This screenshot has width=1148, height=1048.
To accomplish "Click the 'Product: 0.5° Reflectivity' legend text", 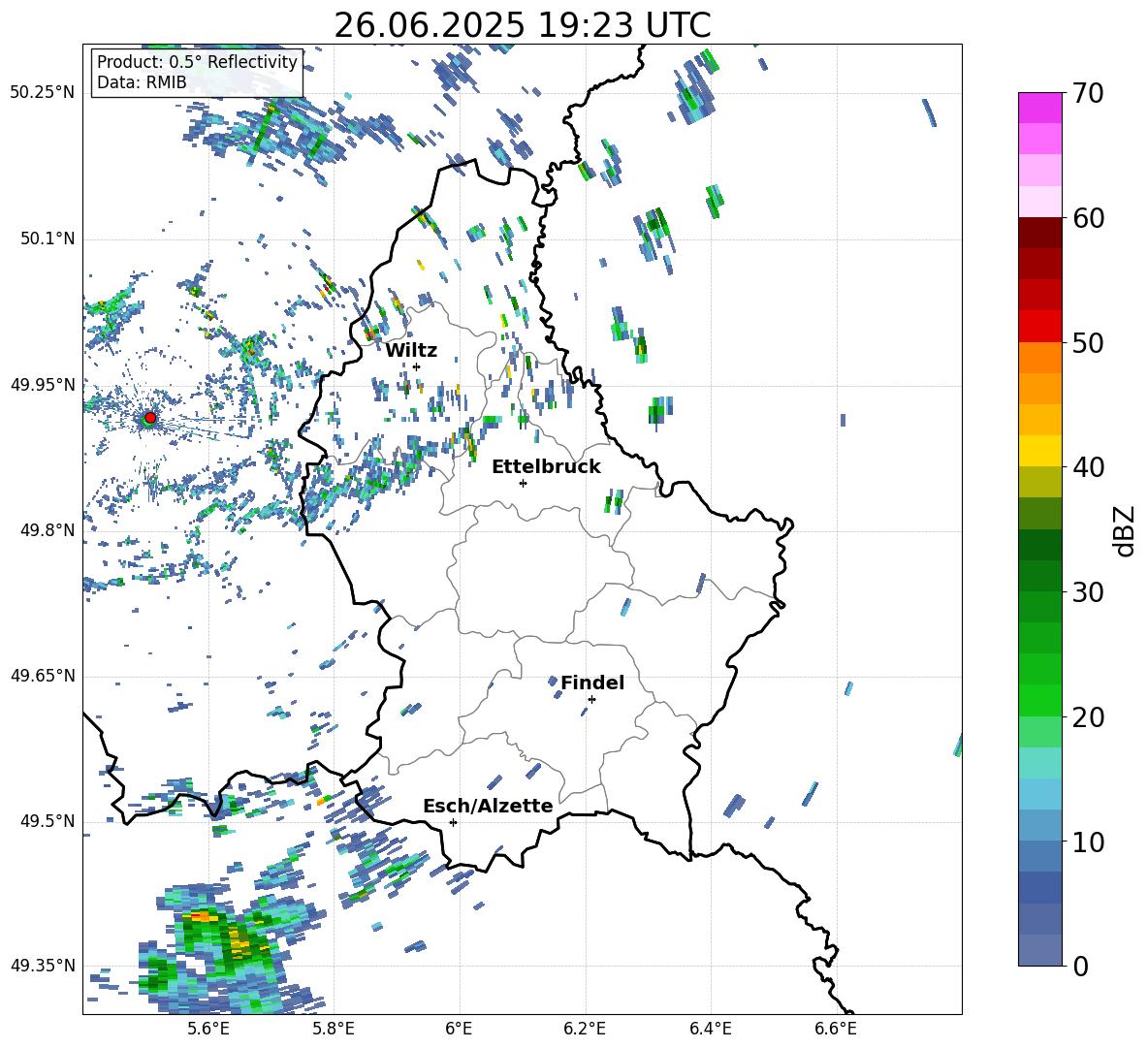I will tap(197, 62).
